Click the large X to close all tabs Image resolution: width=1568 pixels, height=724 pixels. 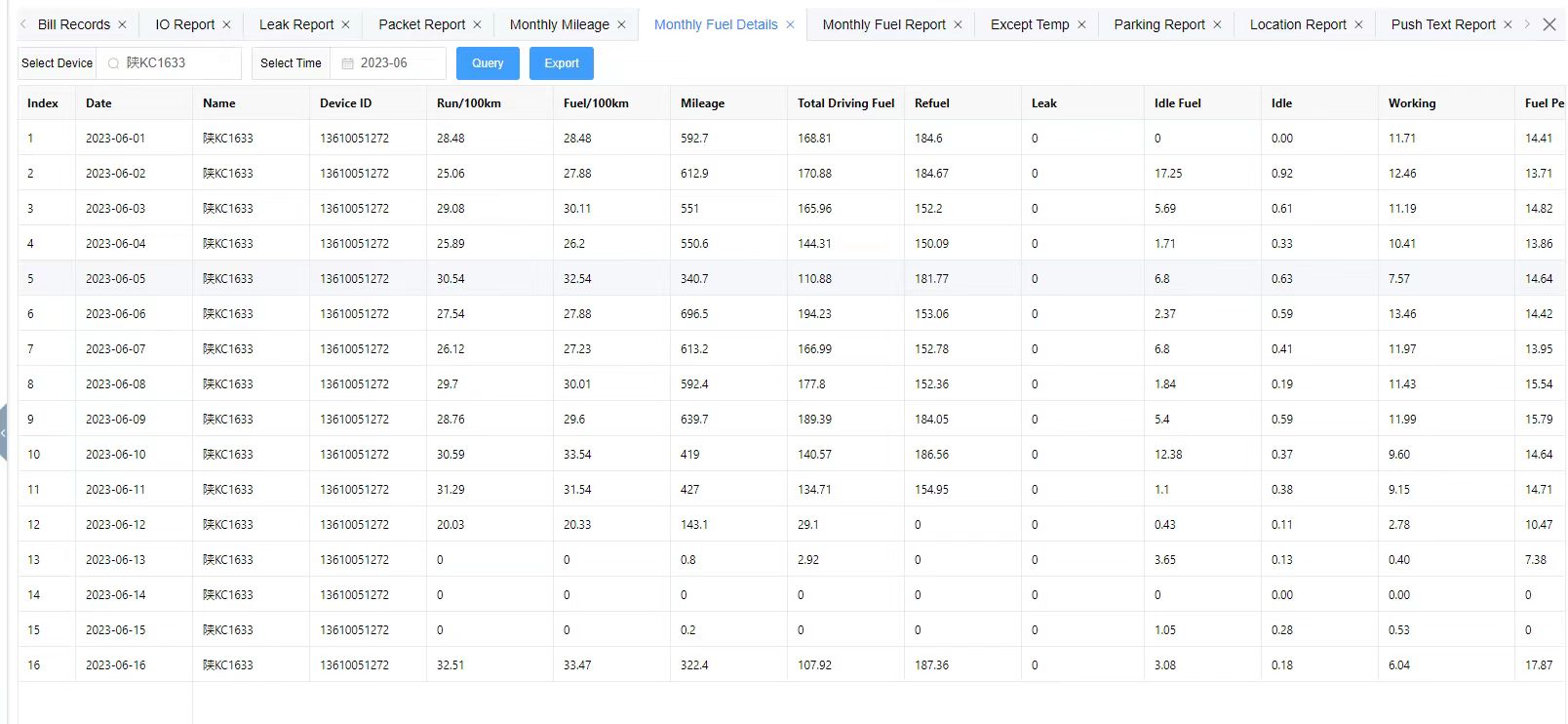(1549, 24)
